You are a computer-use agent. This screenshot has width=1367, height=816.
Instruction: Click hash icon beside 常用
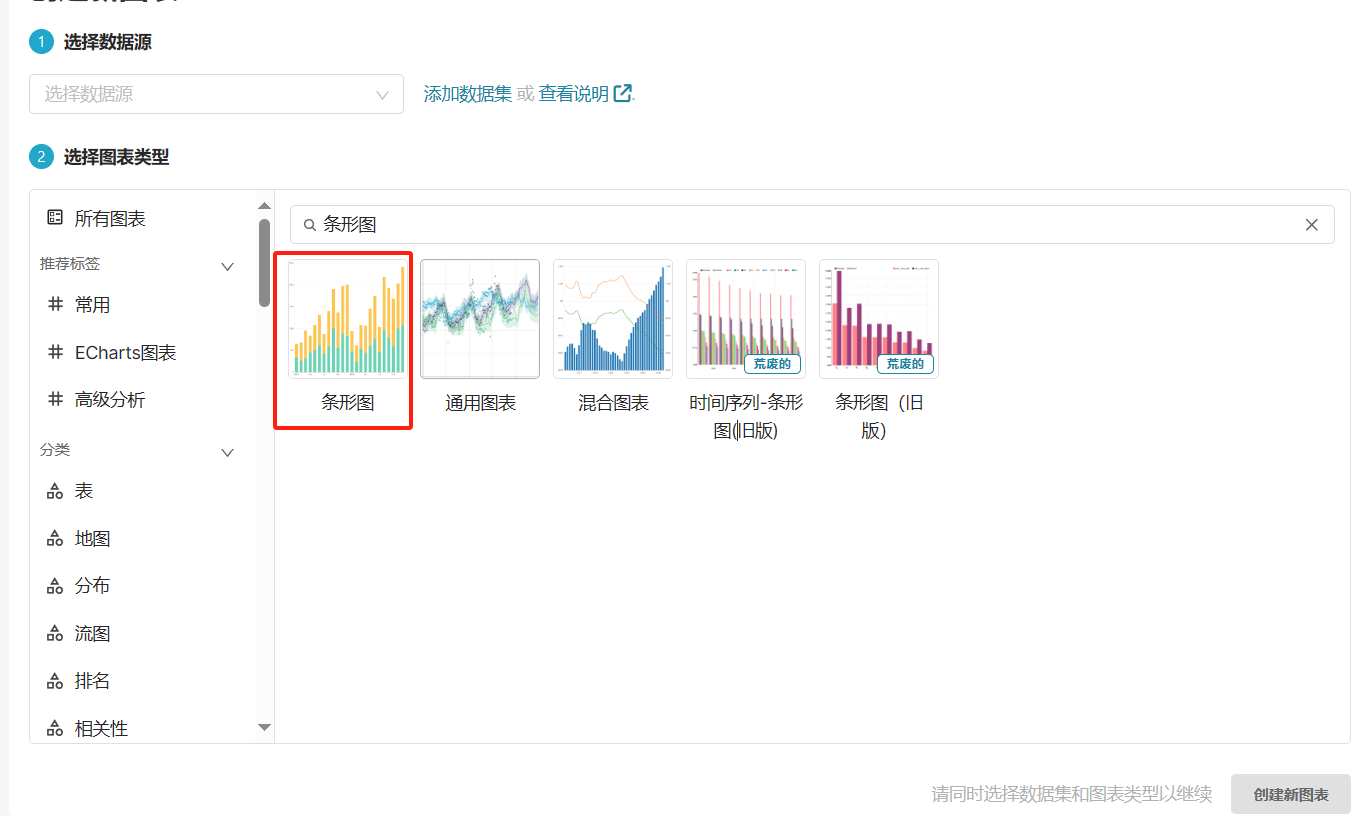pos(55,304)
